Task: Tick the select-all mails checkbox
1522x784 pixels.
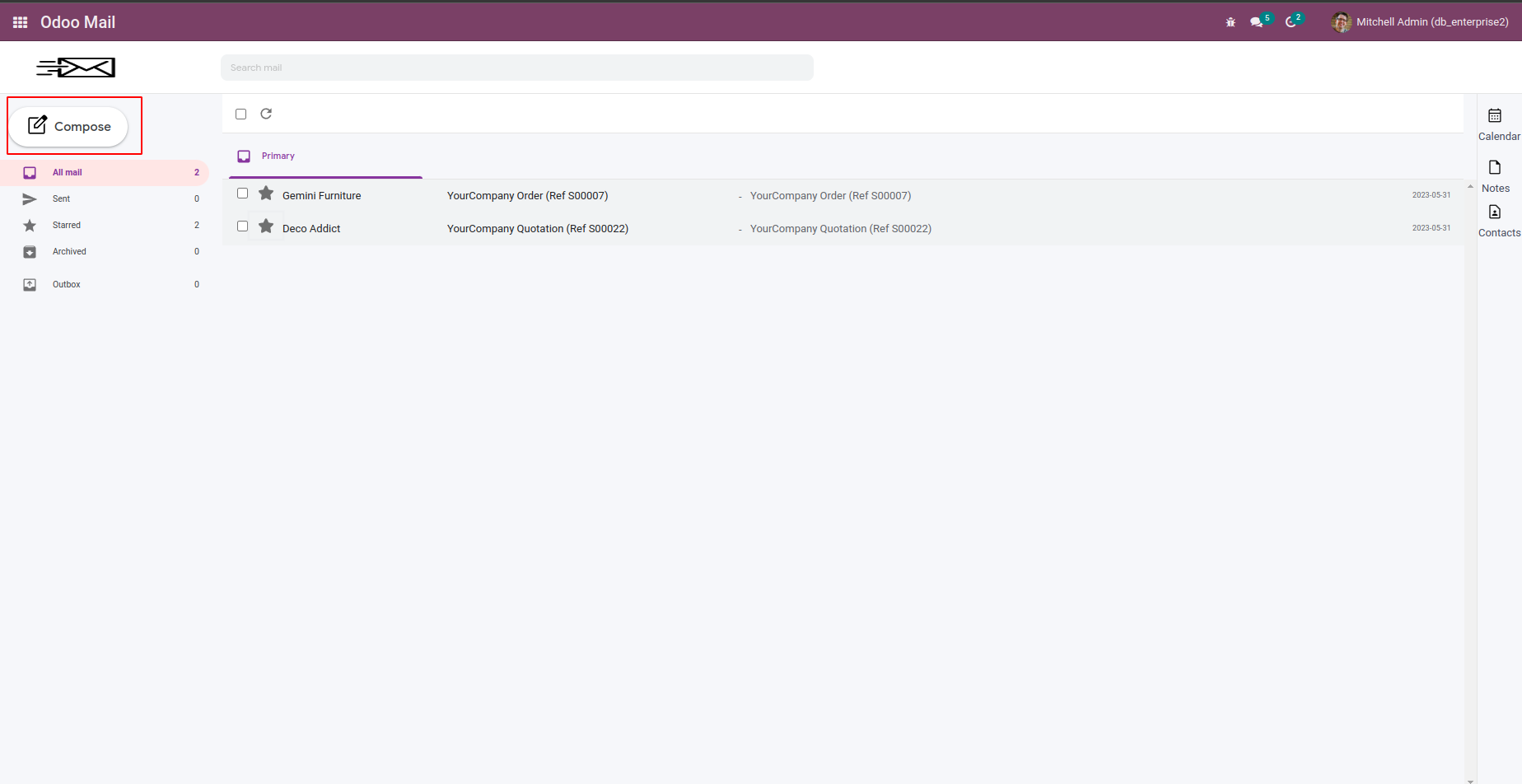Action: pos(241,114)
